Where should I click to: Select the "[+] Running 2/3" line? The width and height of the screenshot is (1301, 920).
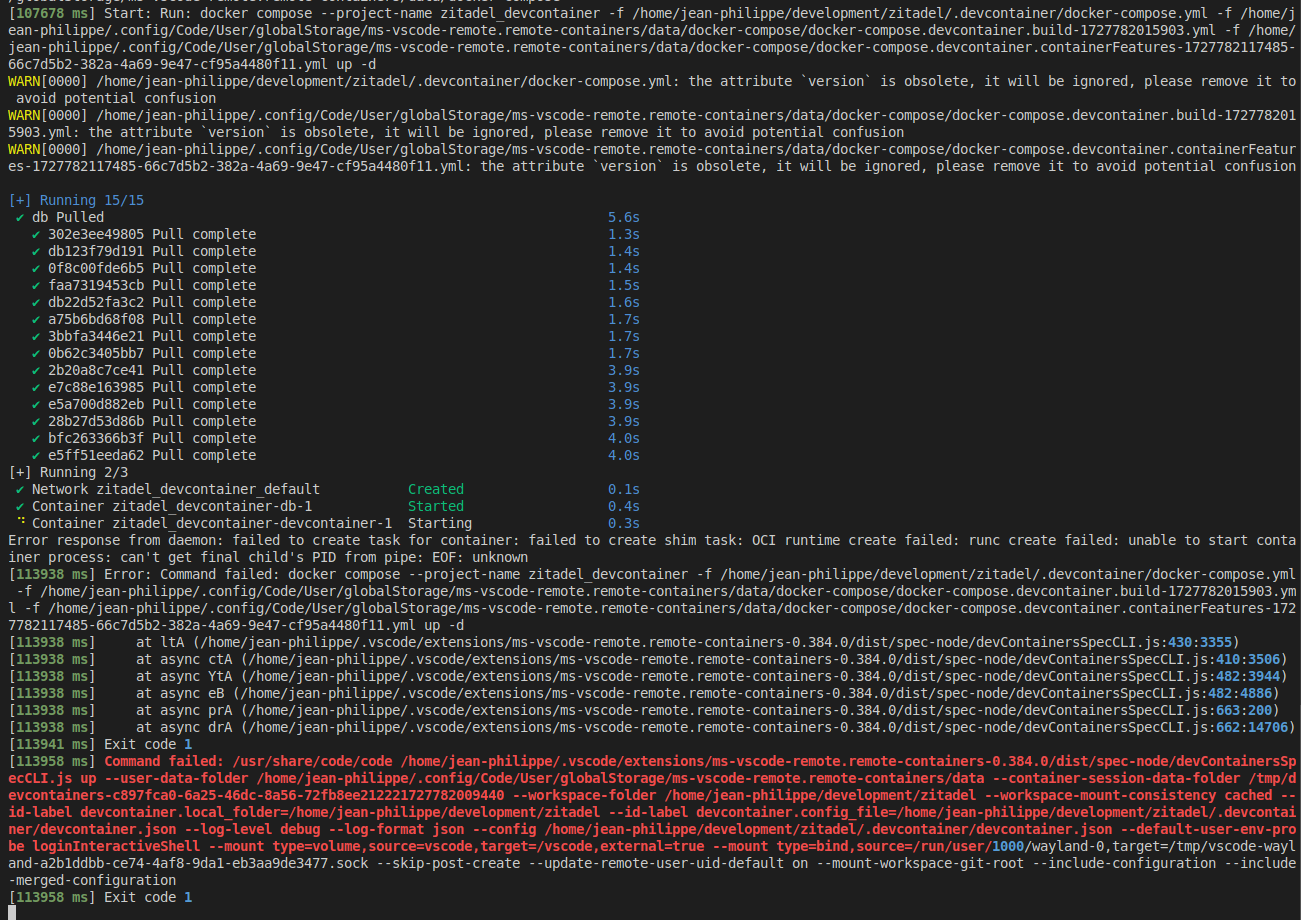[x=68, y=472]
